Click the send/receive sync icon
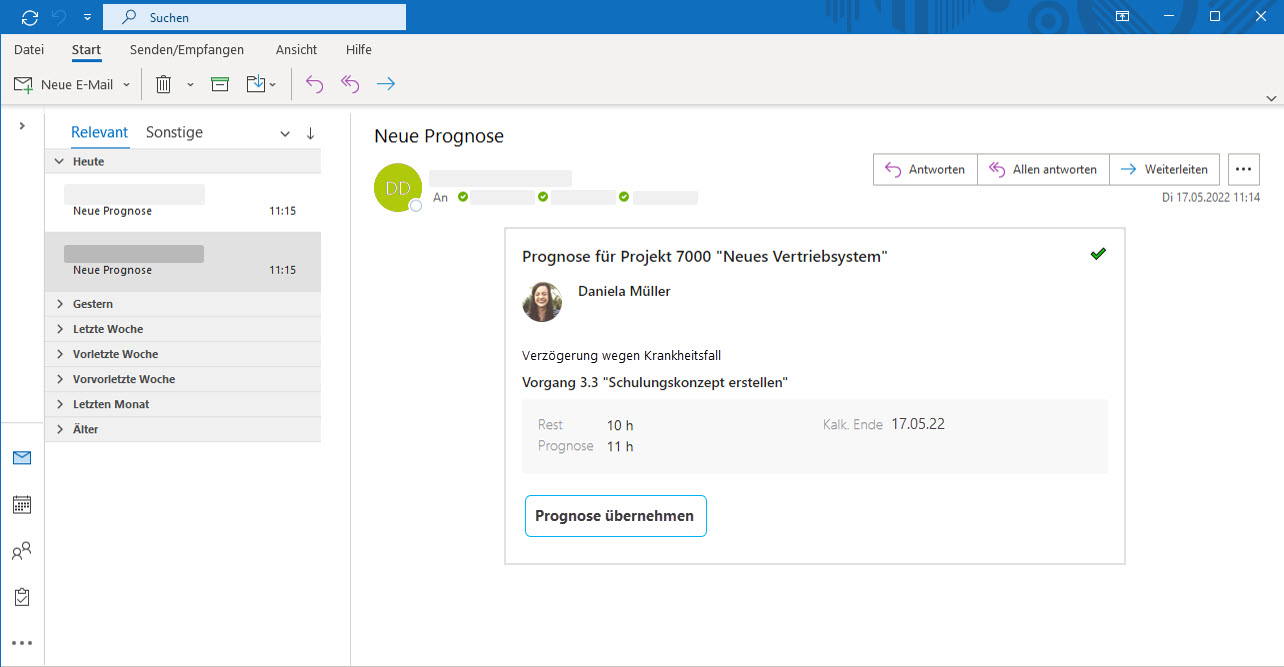Screen dimensions: 1284x667 29,17
